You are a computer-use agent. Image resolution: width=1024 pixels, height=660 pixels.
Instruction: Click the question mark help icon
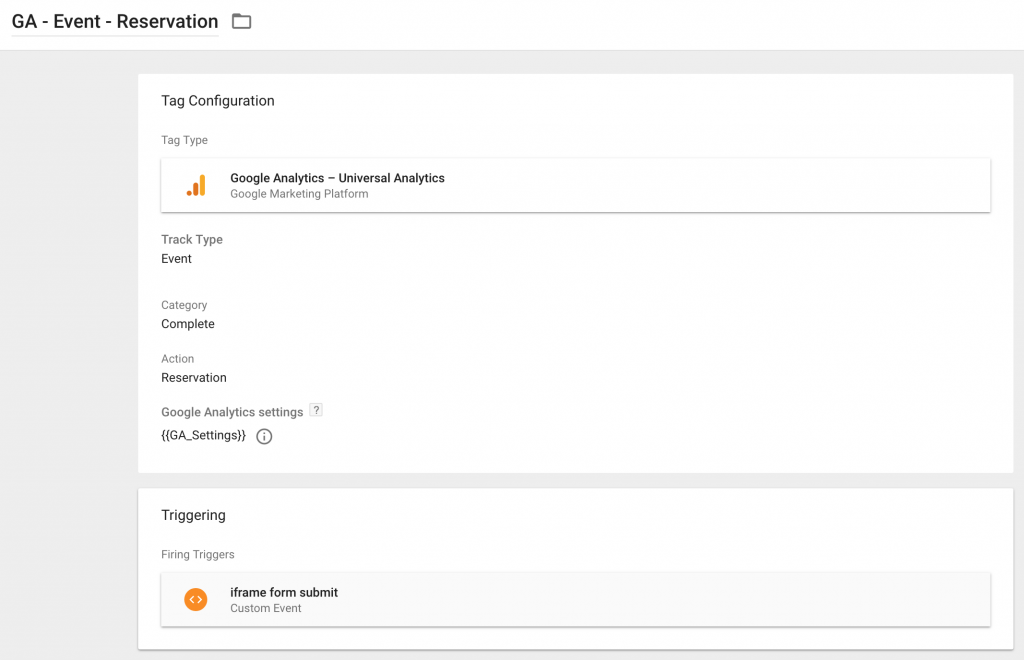click(316, 410)
